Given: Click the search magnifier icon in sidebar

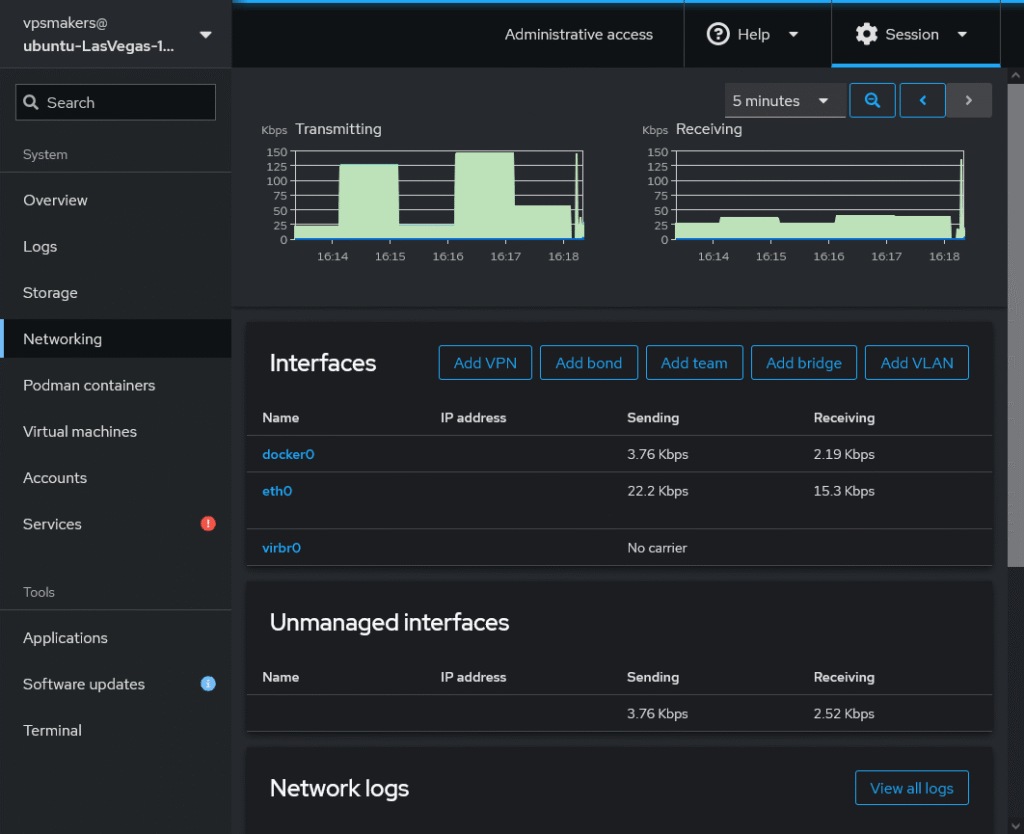Looking at the screenshot, I should coord(31,103).
